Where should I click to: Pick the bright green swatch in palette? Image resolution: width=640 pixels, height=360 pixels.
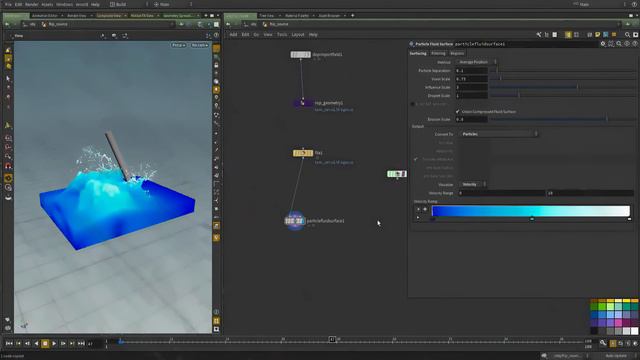click(602, 307)
